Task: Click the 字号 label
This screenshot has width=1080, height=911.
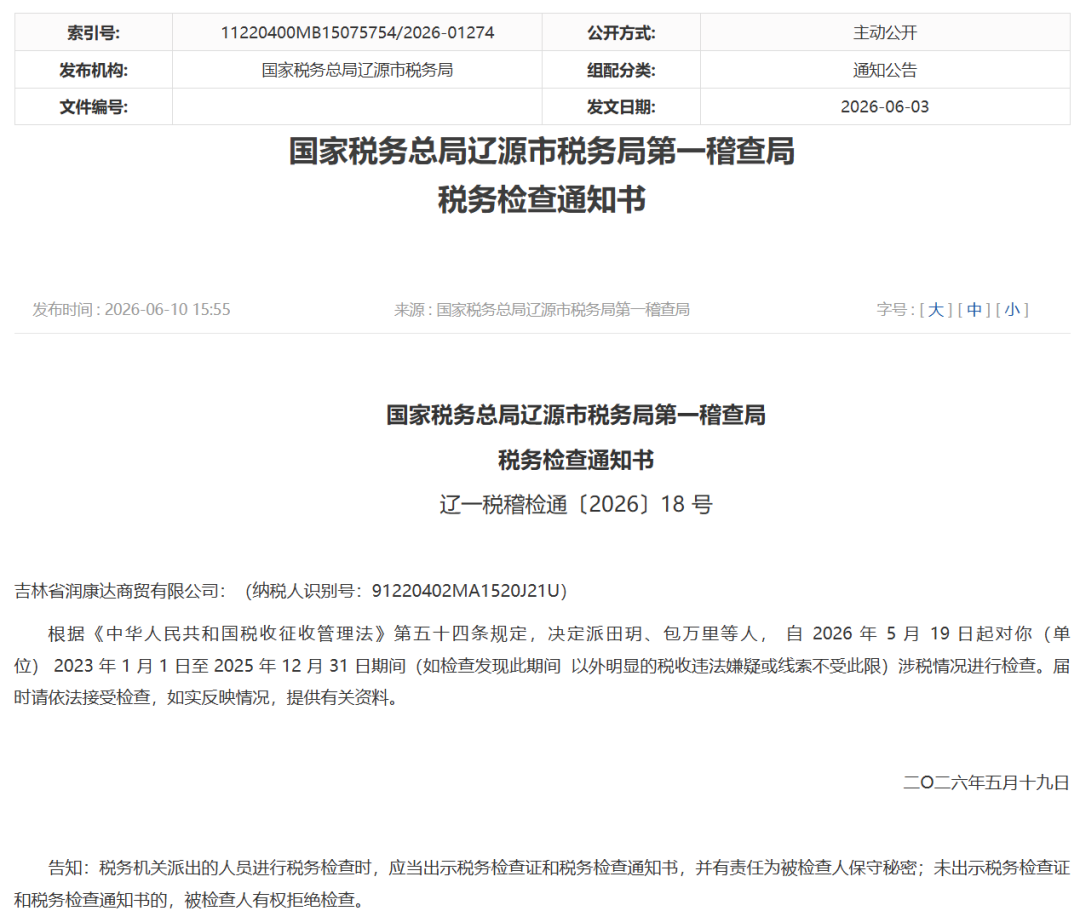Action: (895, 310)
